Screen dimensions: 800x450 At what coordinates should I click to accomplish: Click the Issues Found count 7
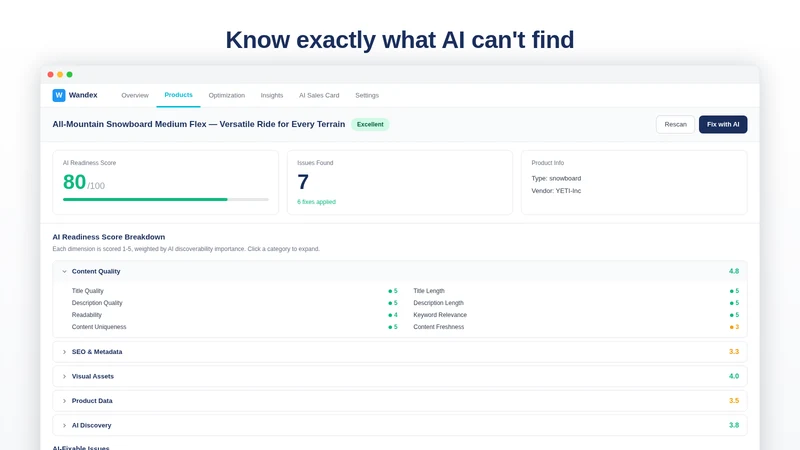303,182
